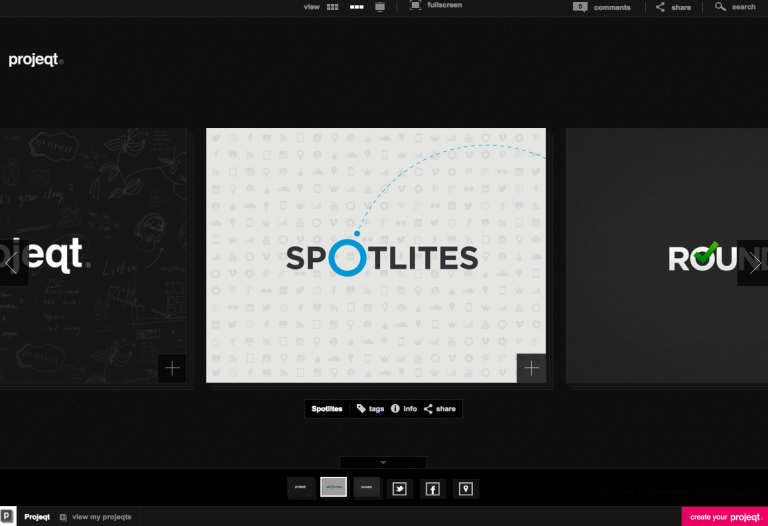Screen dimensions: 768x526
Task: Open the comments panel
Action: (x=602, y=7)
